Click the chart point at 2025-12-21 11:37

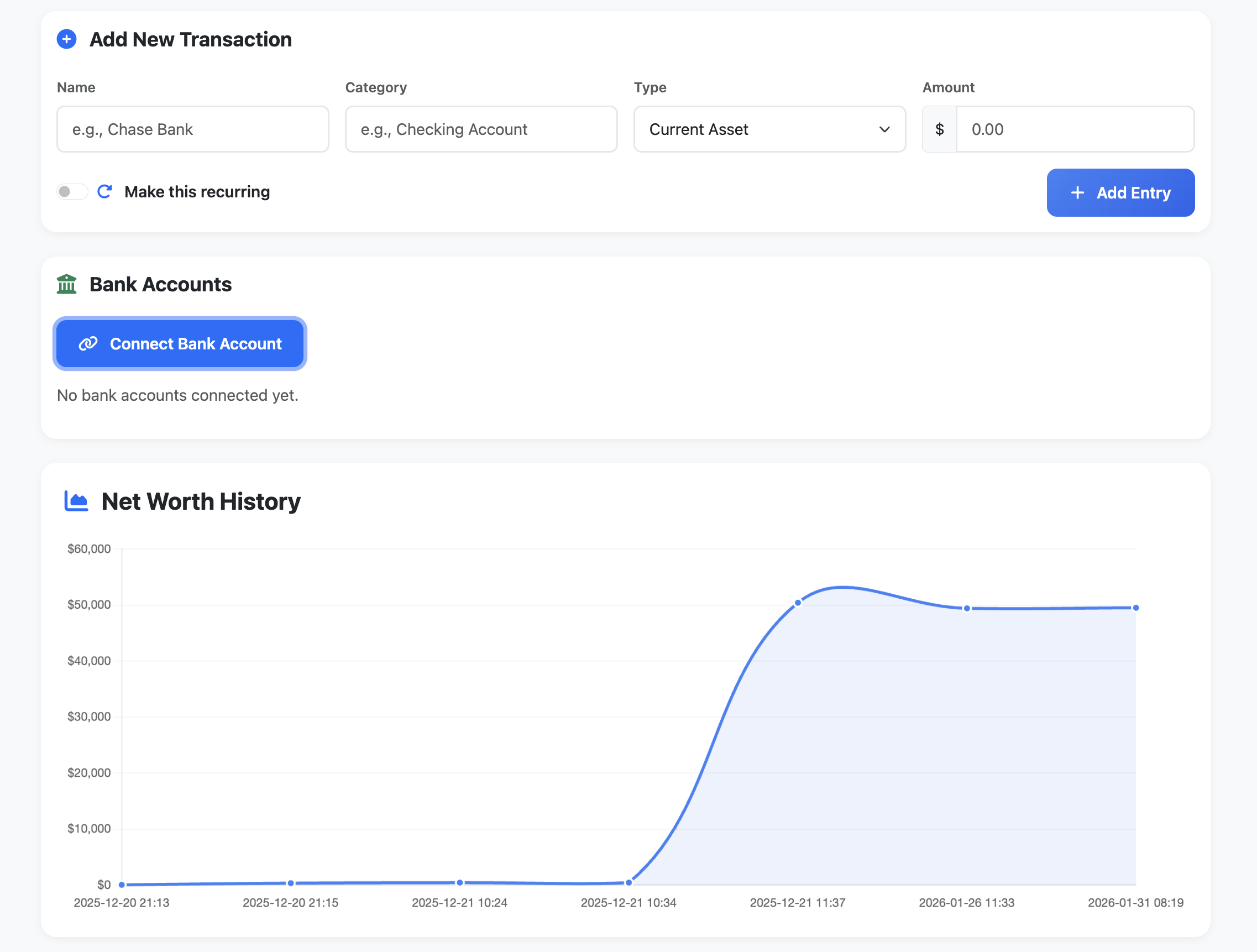798,603
